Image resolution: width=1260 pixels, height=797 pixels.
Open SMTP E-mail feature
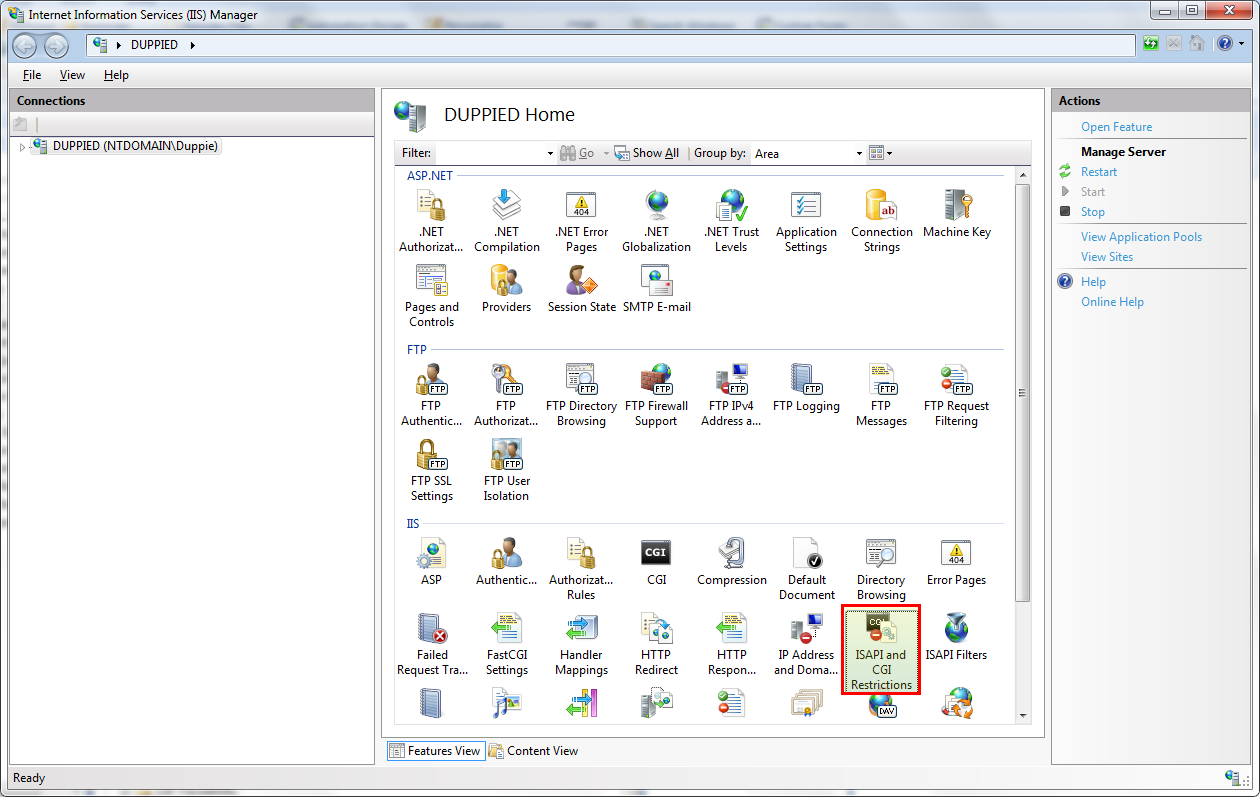point(656,290)
